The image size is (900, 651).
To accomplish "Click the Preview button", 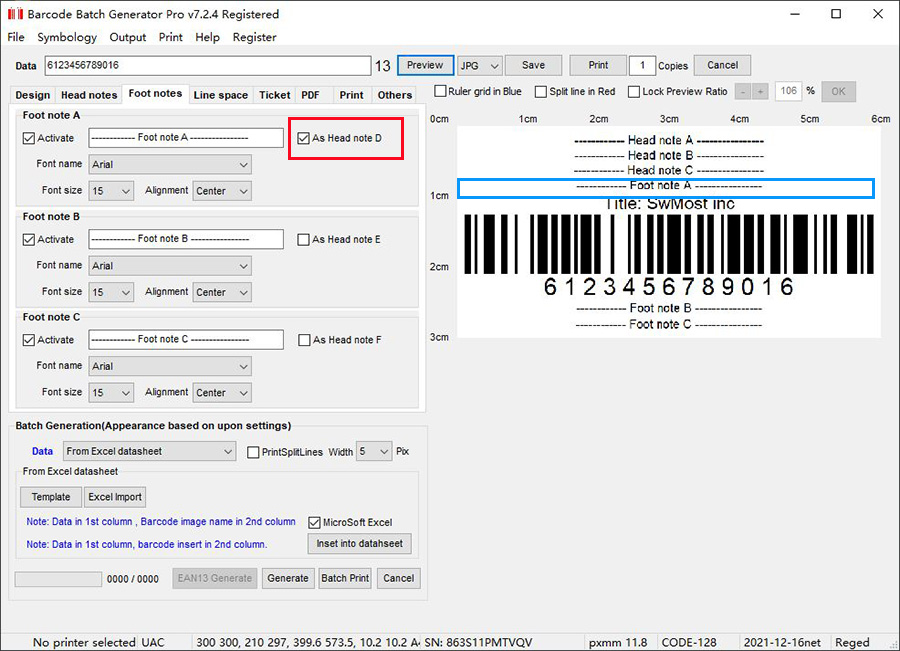I will coord(425,65).
